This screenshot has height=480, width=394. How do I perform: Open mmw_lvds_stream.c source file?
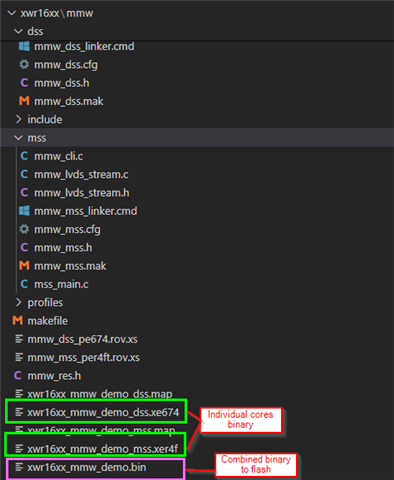coord(81,174)
